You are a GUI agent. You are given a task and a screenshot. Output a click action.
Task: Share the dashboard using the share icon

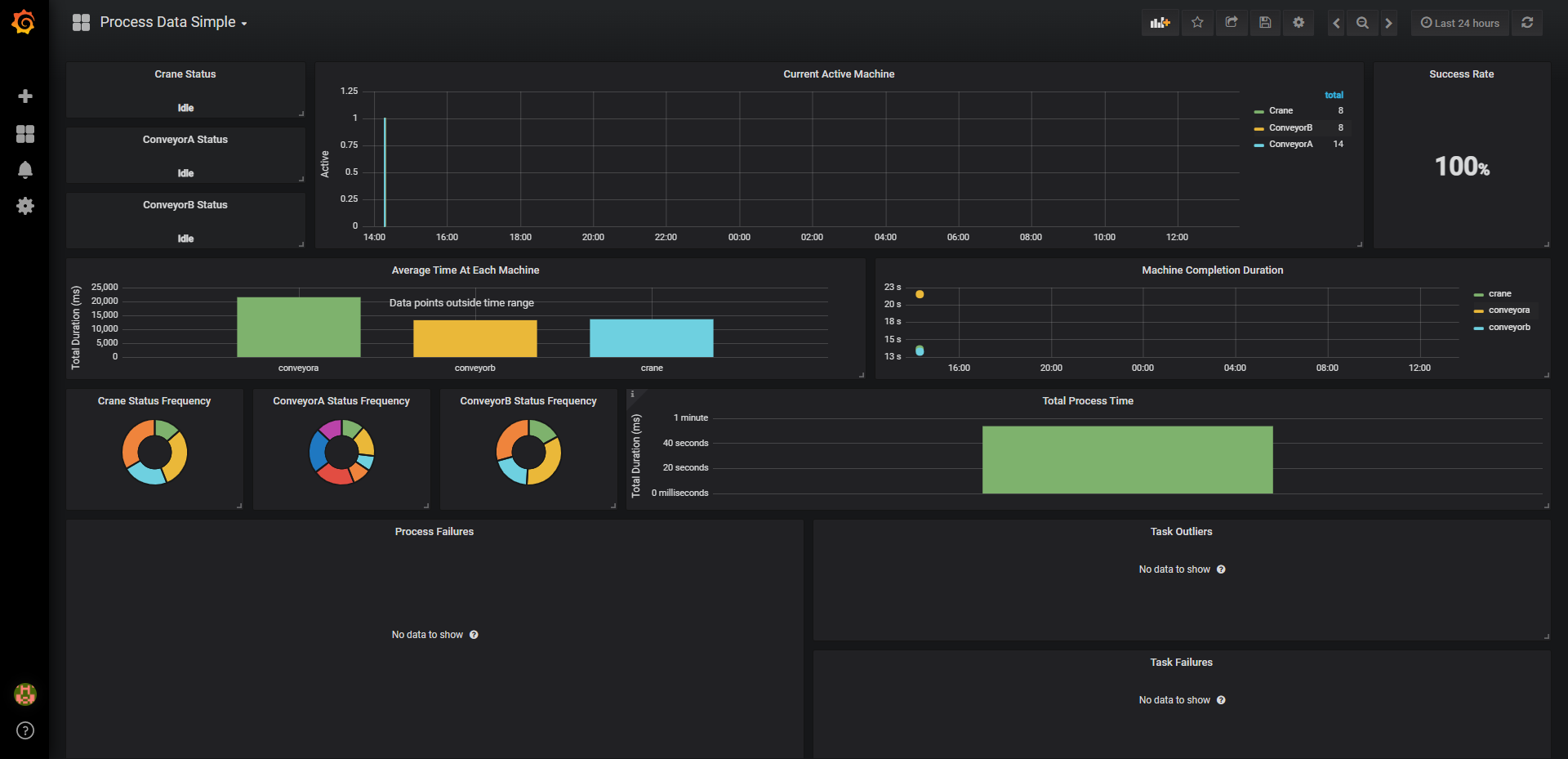[x=1232, y=22]
